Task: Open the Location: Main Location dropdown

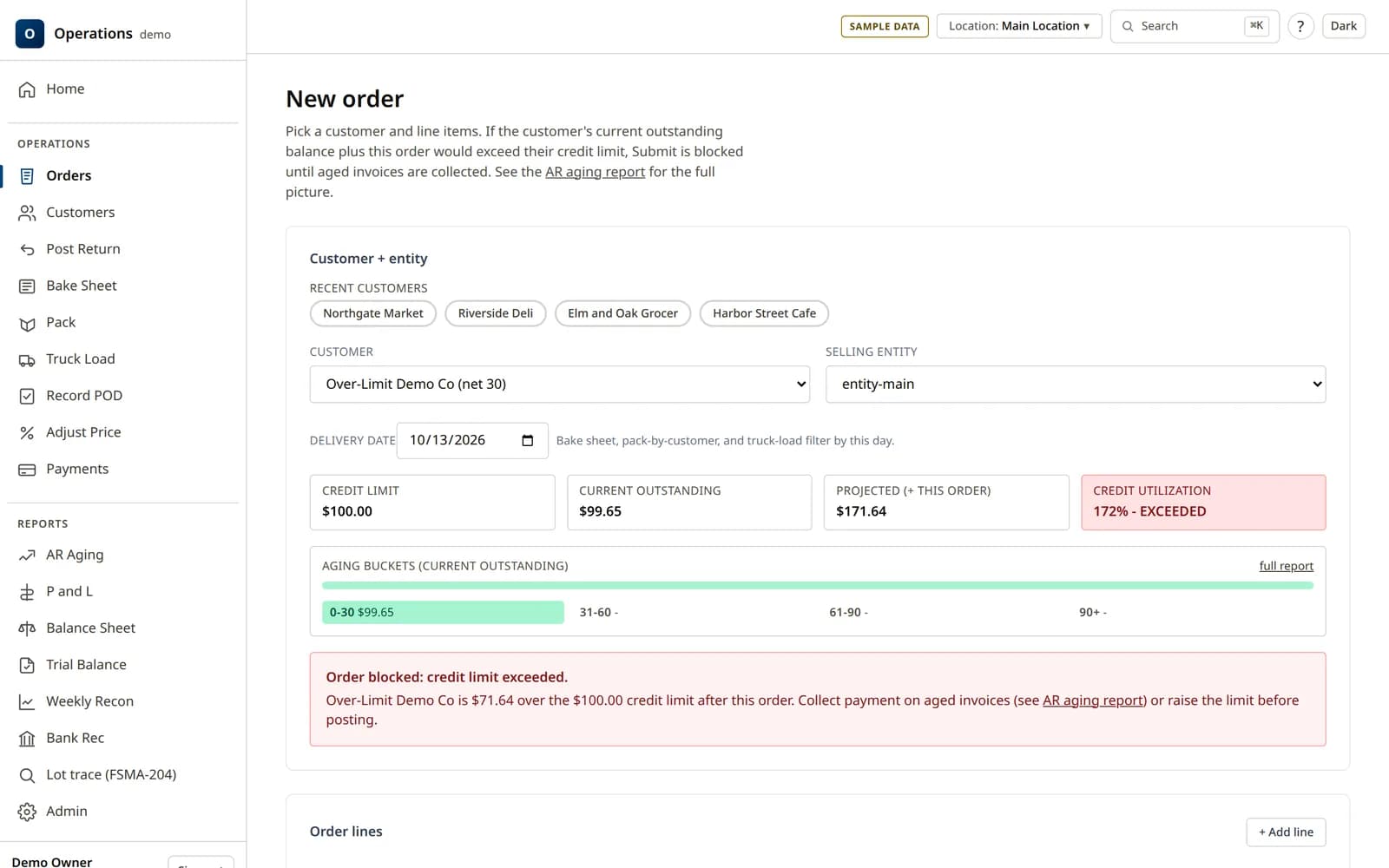Action: (x=1019, y=26)
